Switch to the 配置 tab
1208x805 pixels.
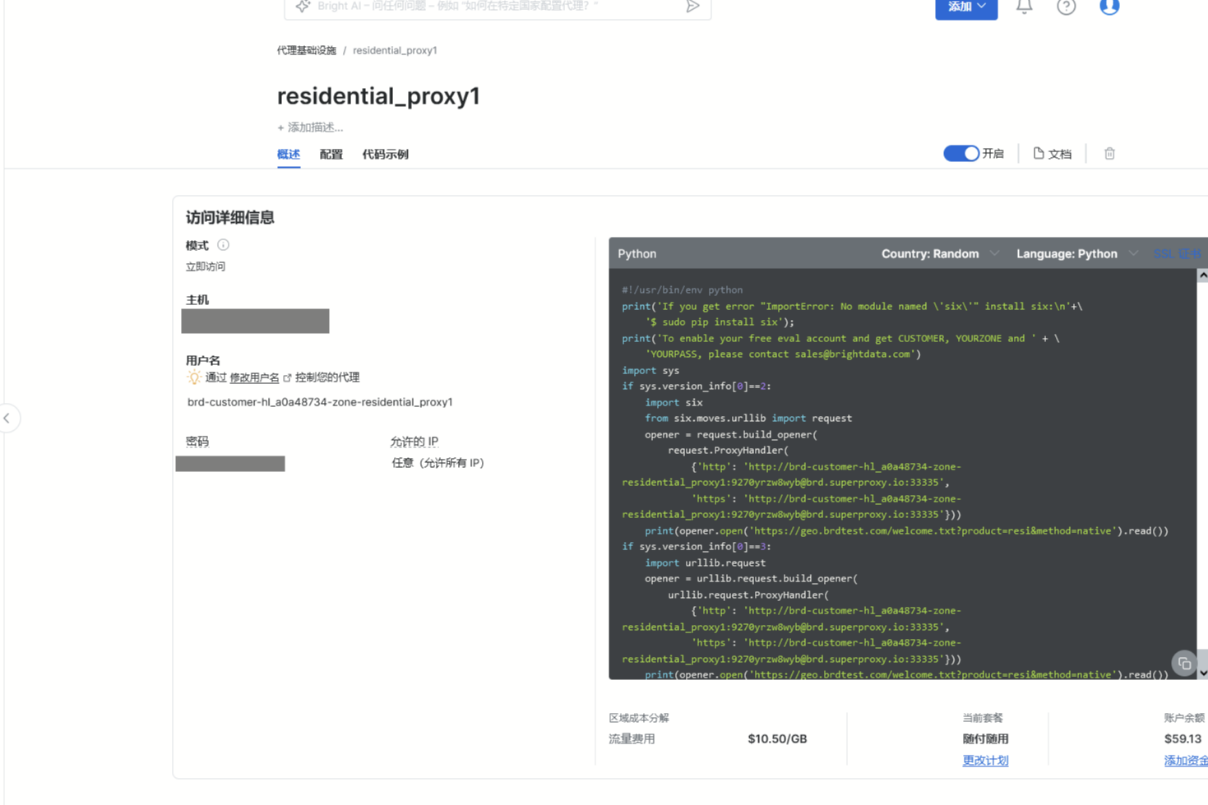click(x=331, y=155)
